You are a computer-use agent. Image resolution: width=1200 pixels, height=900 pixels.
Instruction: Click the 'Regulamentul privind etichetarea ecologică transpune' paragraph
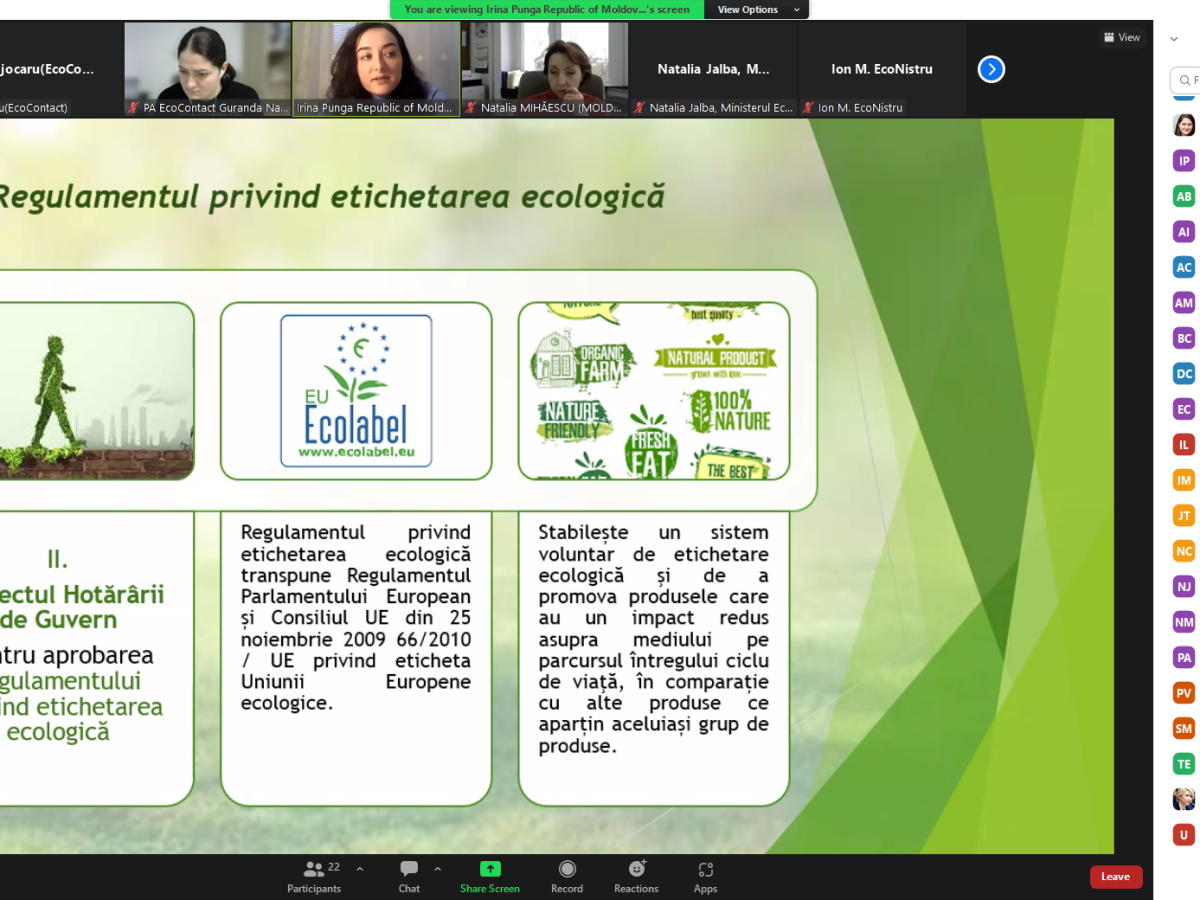click(356, 618)
